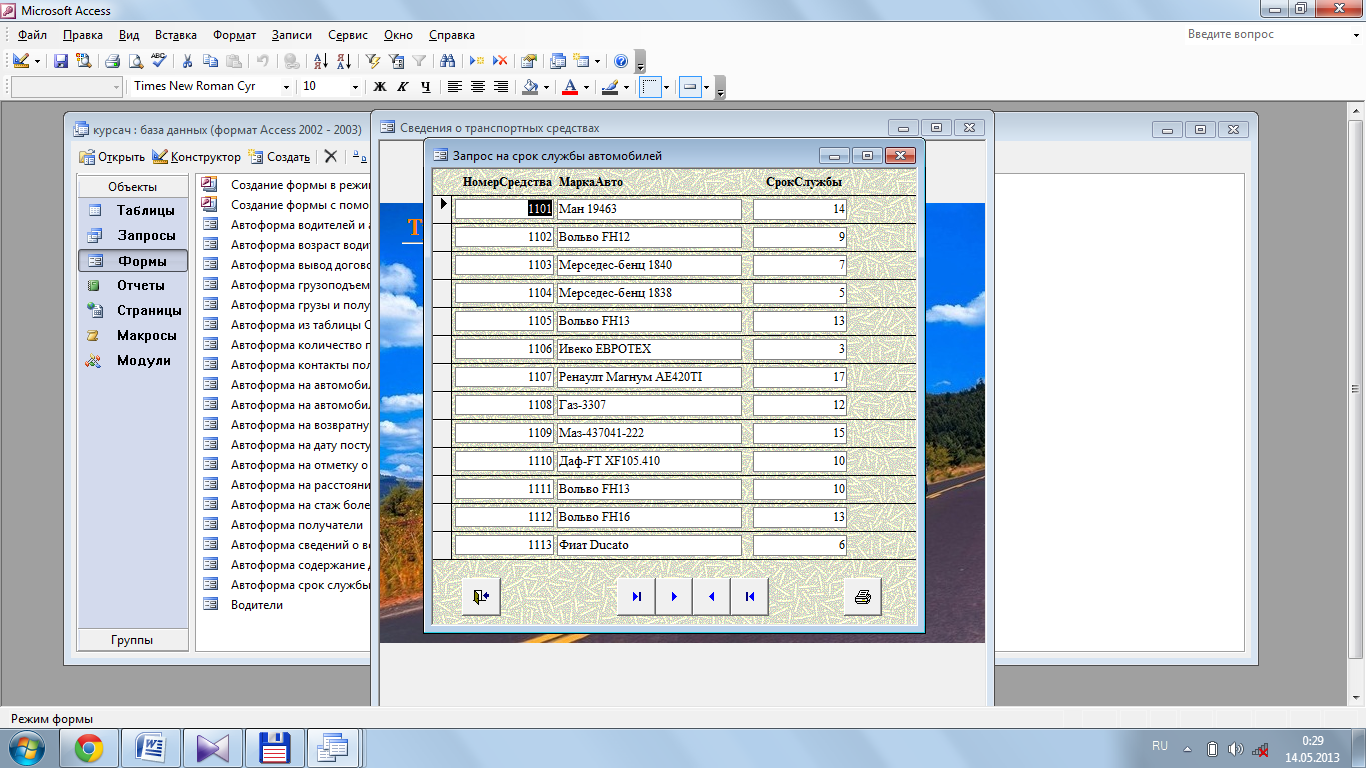This screenshot has height=768, width=1366.
Task: Click the Print icon in the main toolbar
Action: 113,61
